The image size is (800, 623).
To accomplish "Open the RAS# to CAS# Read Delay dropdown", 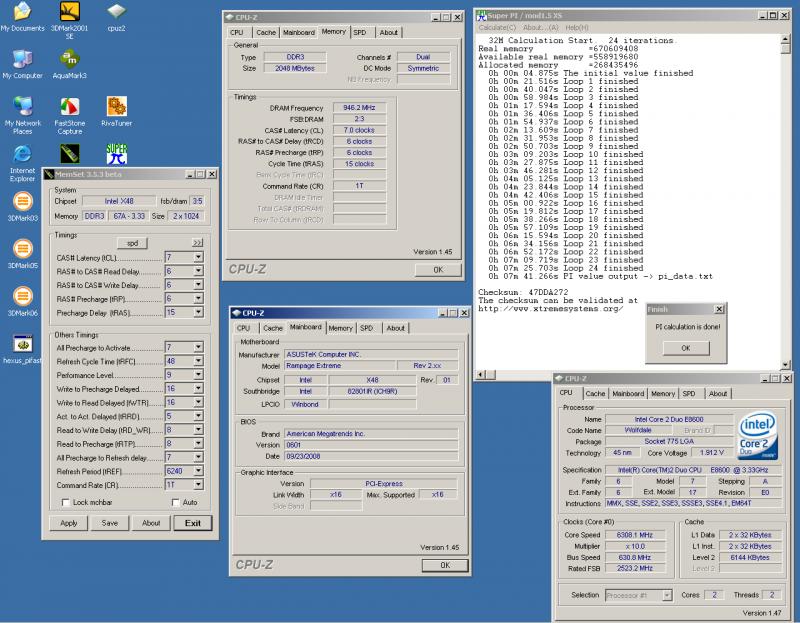I will (198, 271).
